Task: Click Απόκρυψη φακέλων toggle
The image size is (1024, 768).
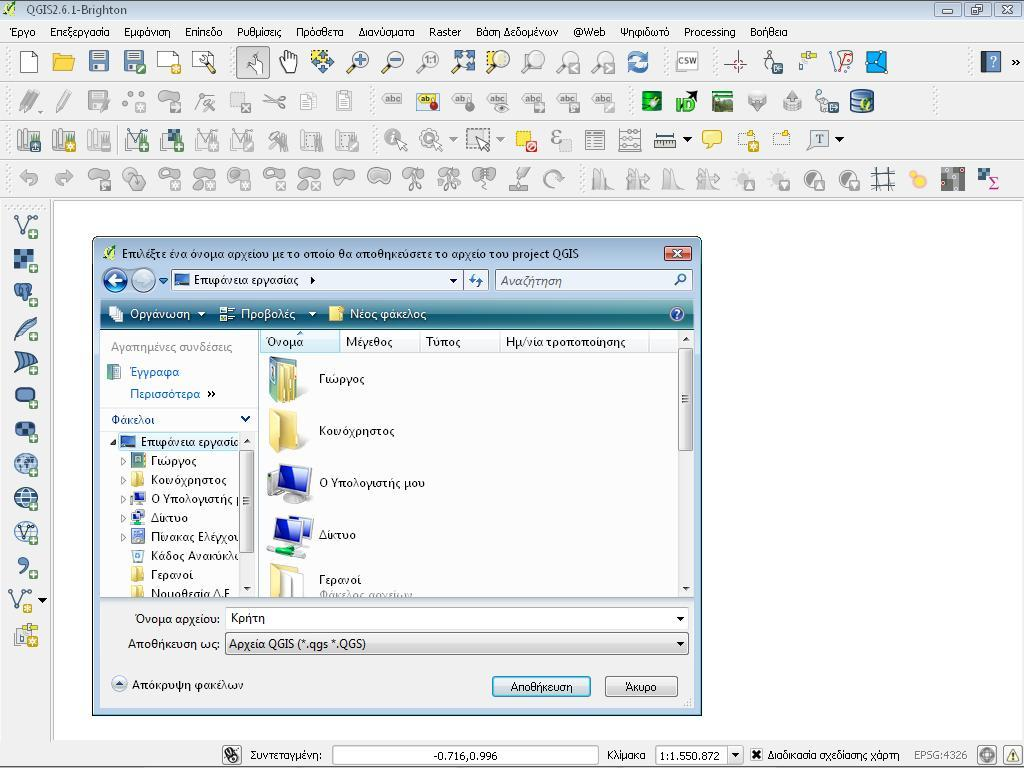Action: 178,684
